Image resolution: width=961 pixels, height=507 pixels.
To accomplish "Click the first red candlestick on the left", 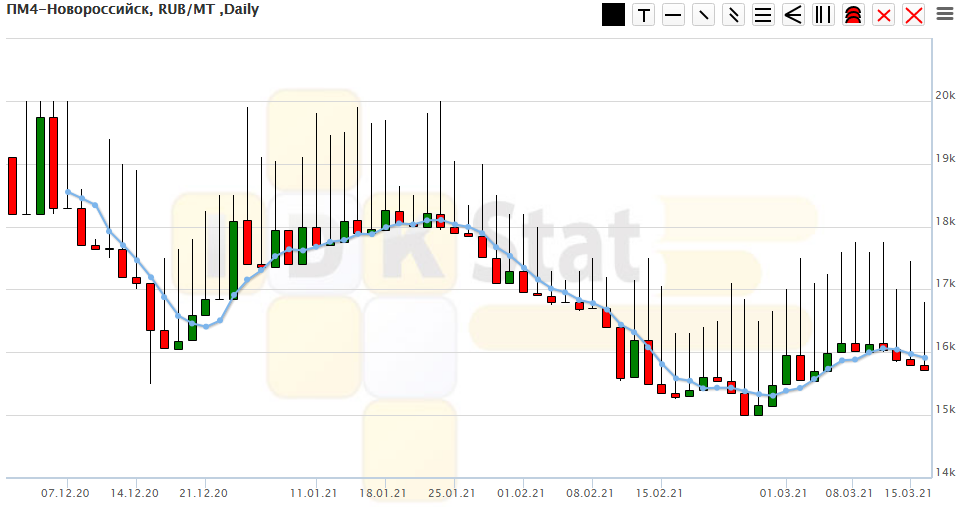I will [12, 185].
